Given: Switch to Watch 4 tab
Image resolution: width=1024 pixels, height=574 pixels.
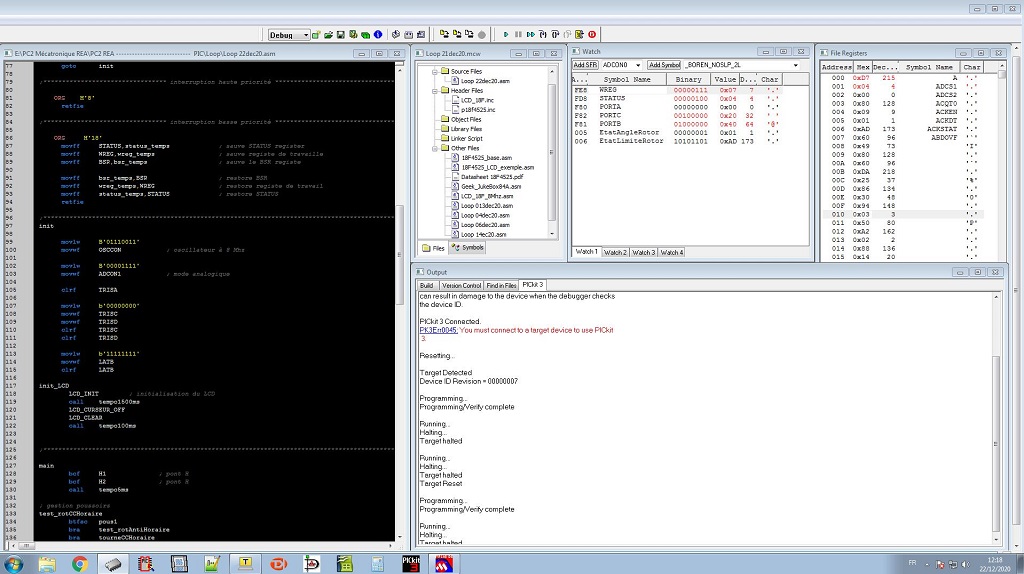Looking at the screenshot, I should [x=671, y=252].
